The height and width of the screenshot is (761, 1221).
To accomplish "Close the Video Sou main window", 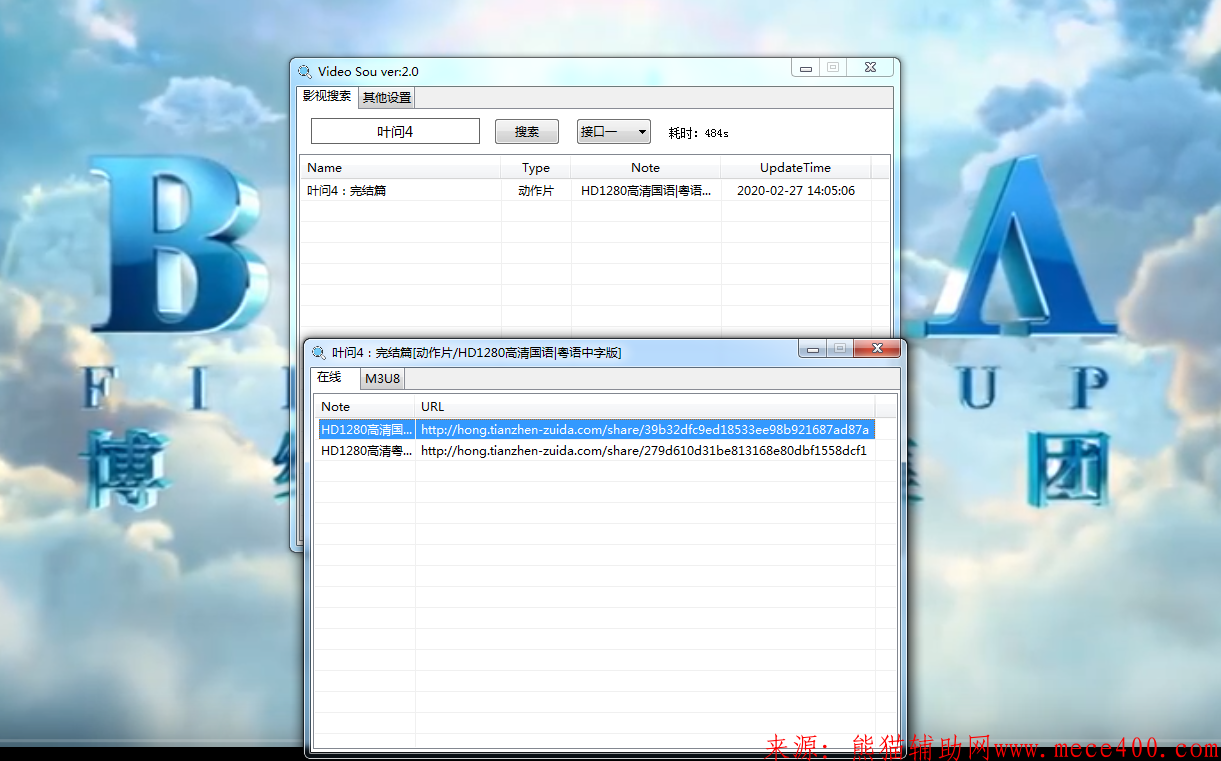I will [871, 68].
